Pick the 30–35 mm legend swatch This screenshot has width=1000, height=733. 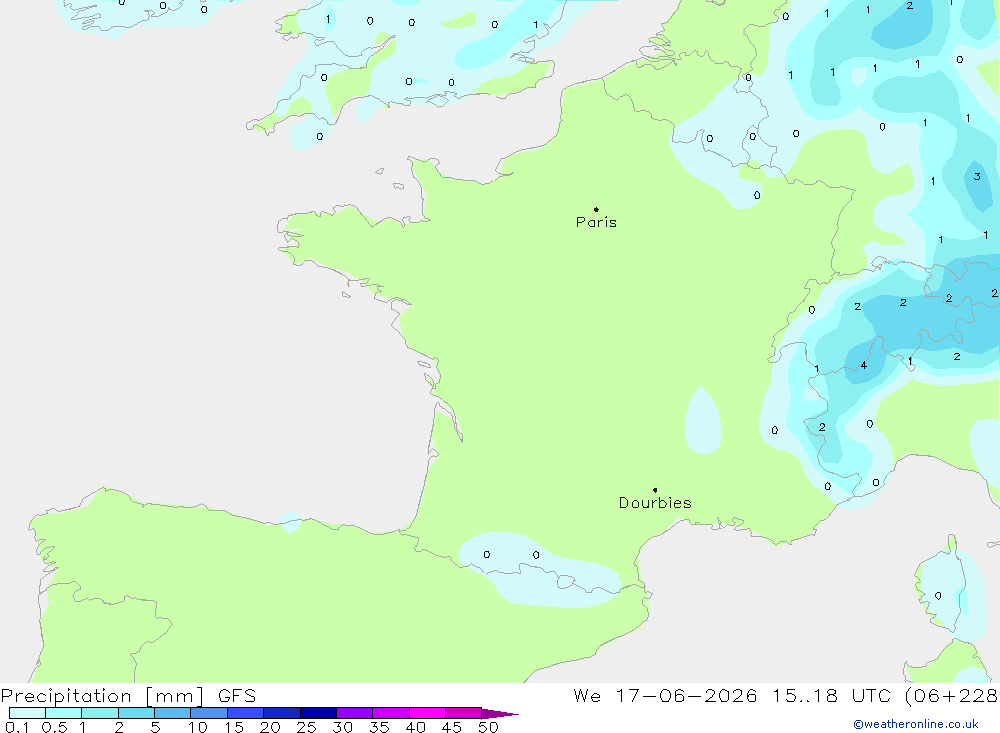(355, 713)
